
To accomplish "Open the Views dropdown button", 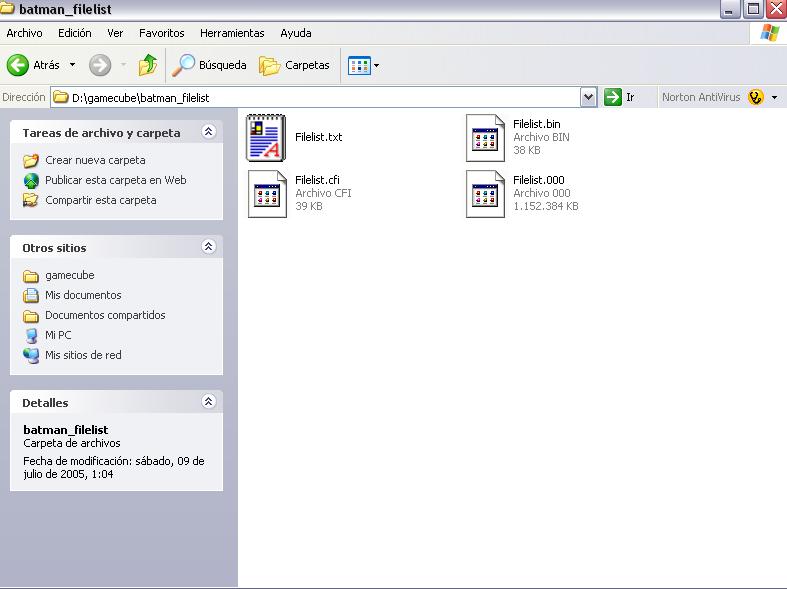I will point(364,65).
